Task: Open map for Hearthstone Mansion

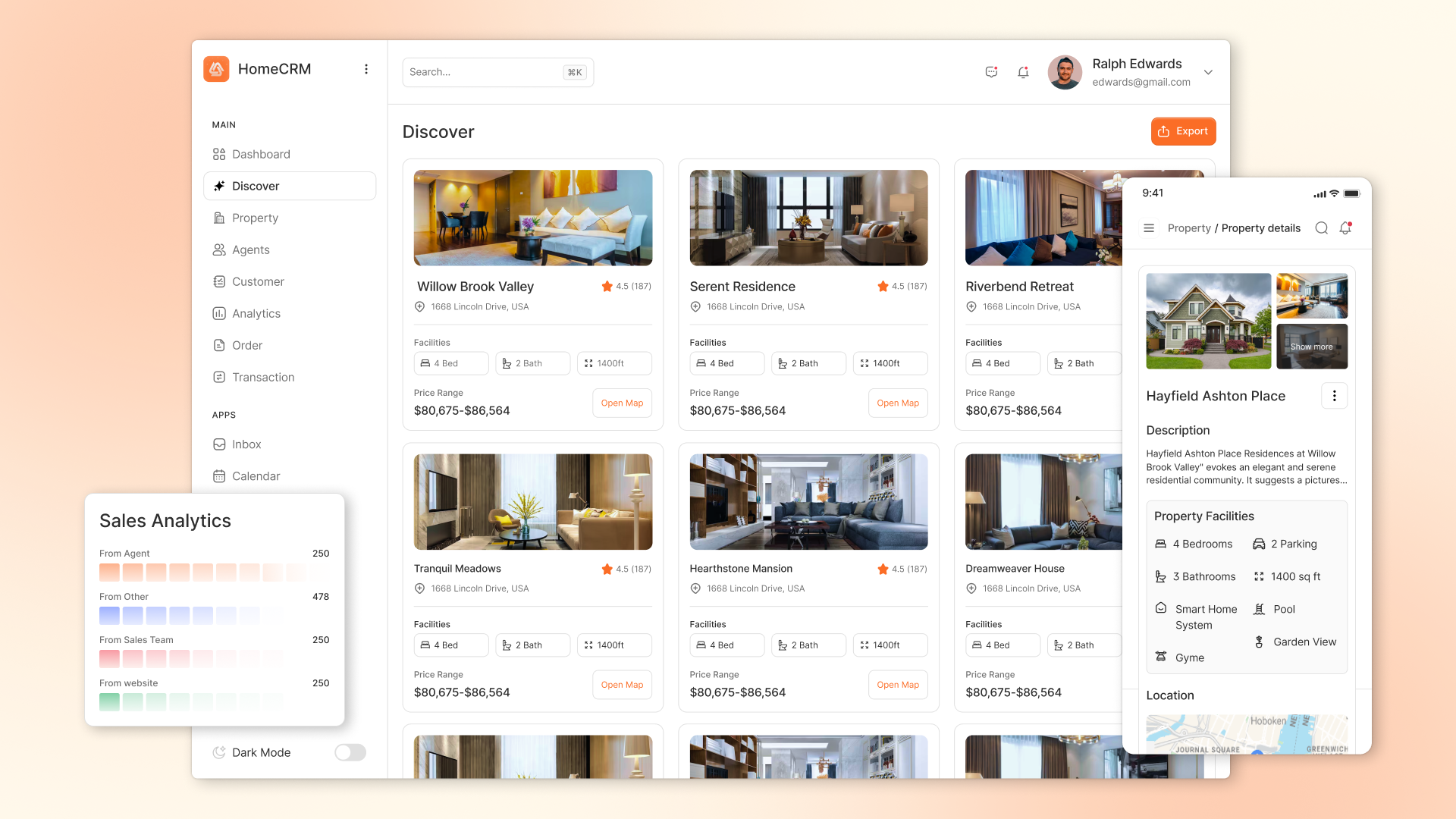Action: pos(898,685)
